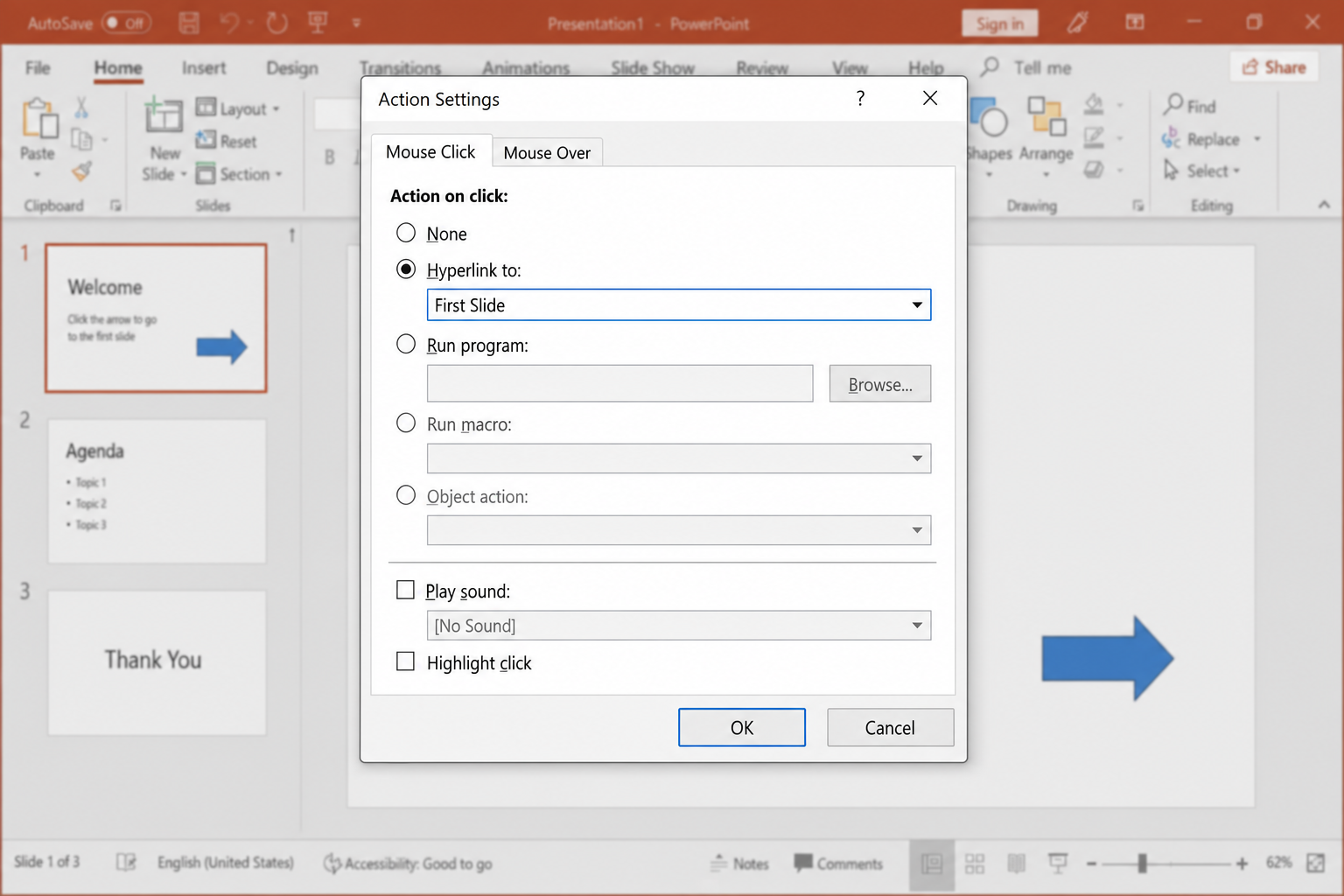Start presentation from beginning icon
1344x896 pixels.
pyautogui.click(x=318, y=23)
